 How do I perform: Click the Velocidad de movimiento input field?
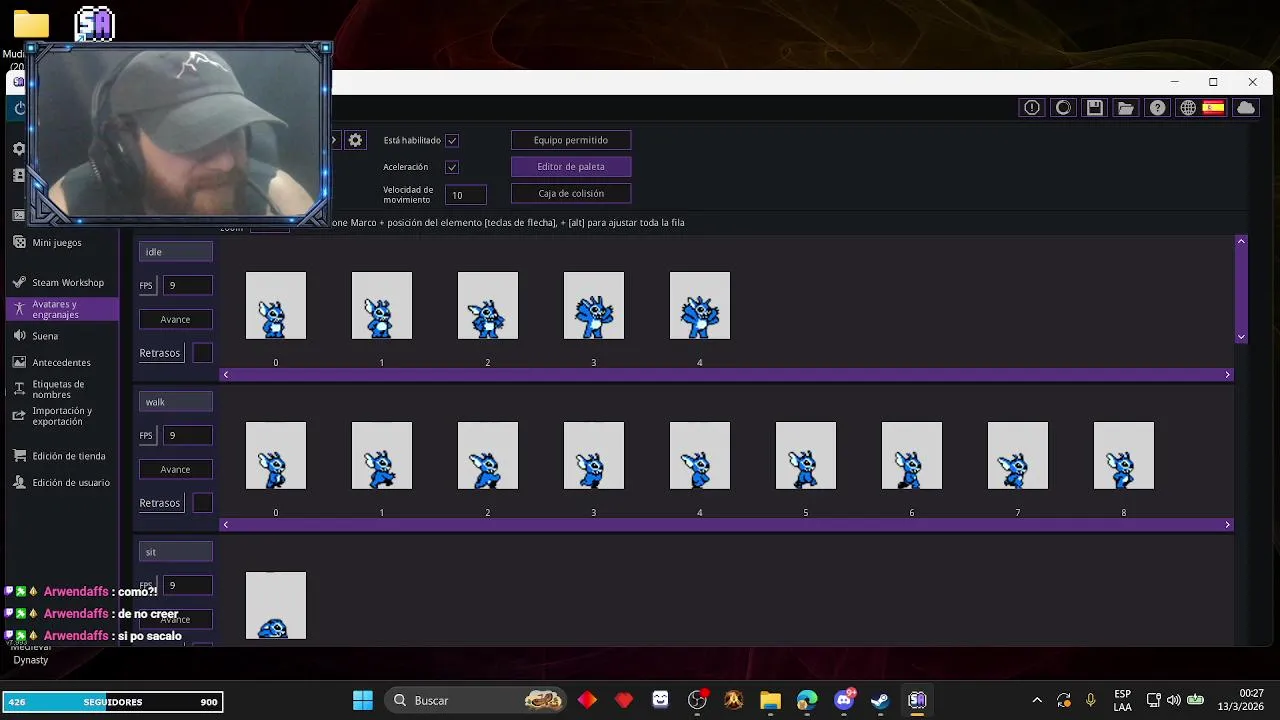pos(466,195)
